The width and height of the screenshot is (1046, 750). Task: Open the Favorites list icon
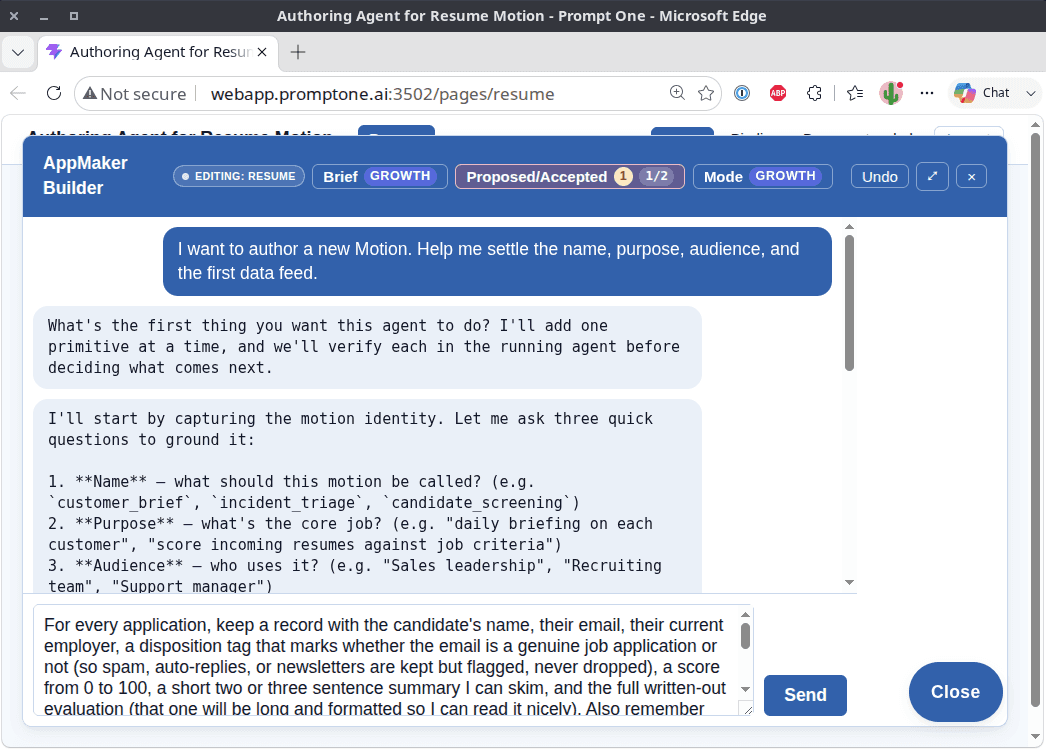pos(855,93)
